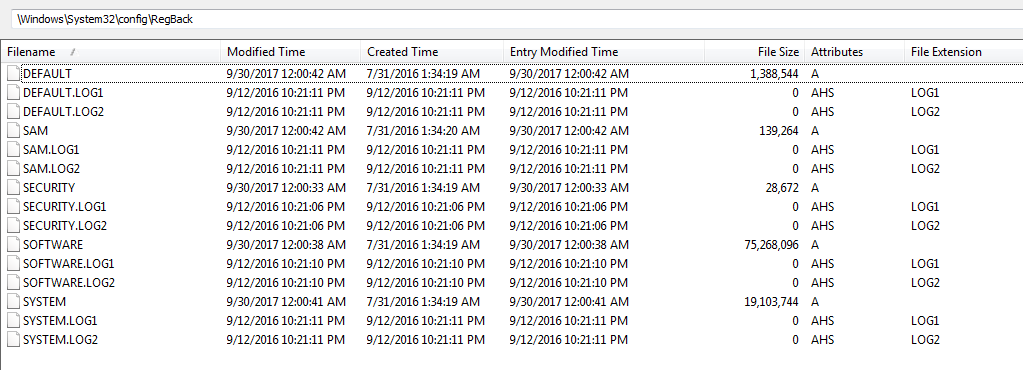1023x370 pixels.
Task: Click SYSTEM modified time 9/30/2017 12:00:41 AM
Action: coord(286,301)
